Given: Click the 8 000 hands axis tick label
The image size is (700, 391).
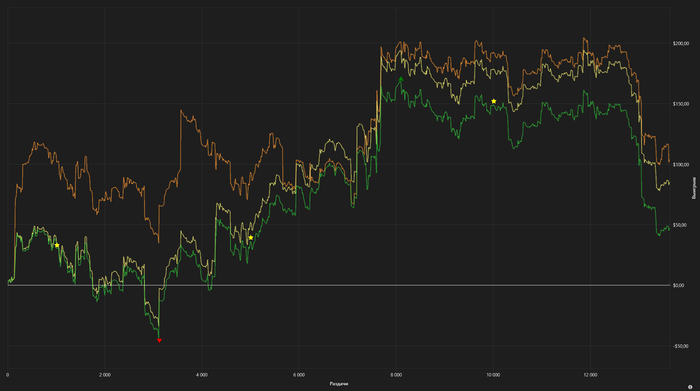Looking at the screenshot, I should click(396, 375).
